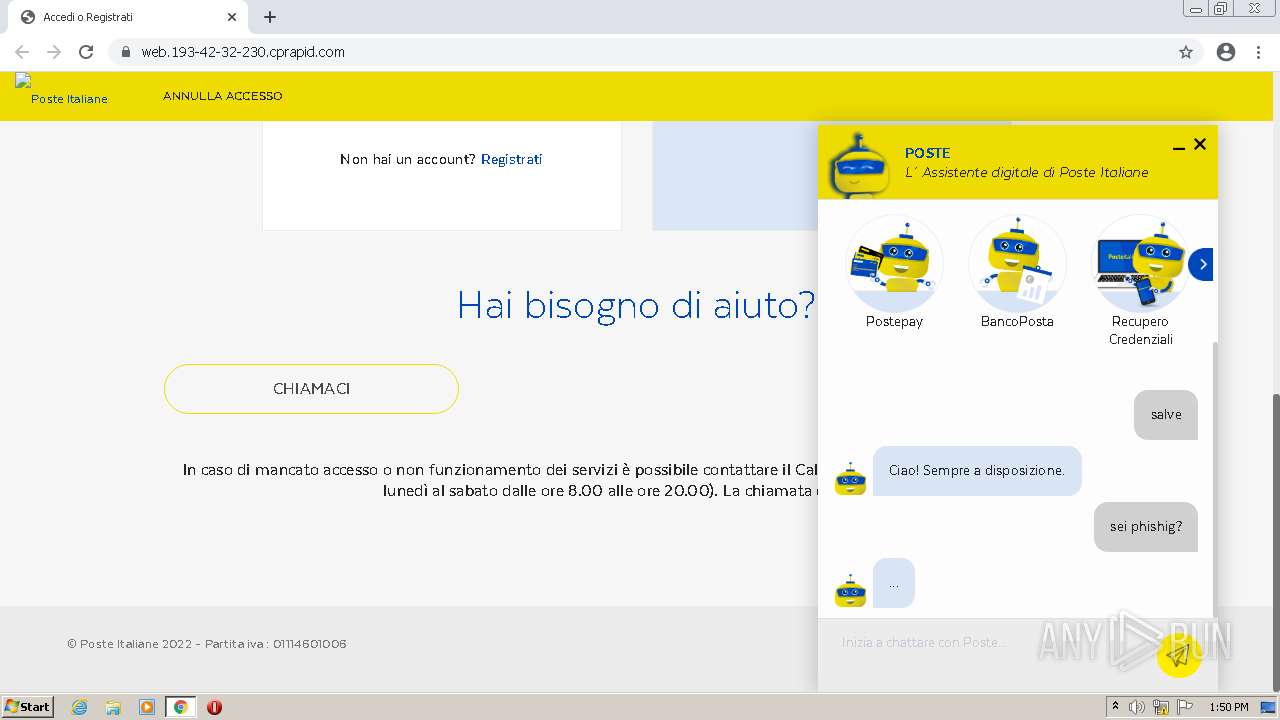
Task: Click the 'sei phishig?' message bubble
Action: (x=1146, y=527)
